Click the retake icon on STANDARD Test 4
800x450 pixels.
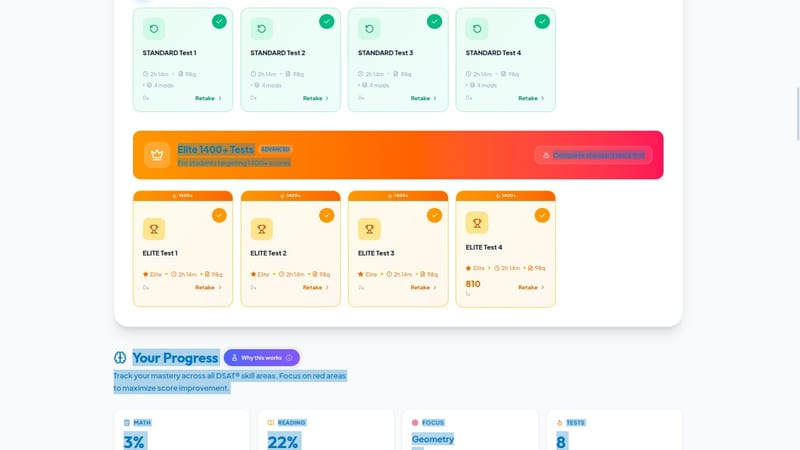coord(477,29)
